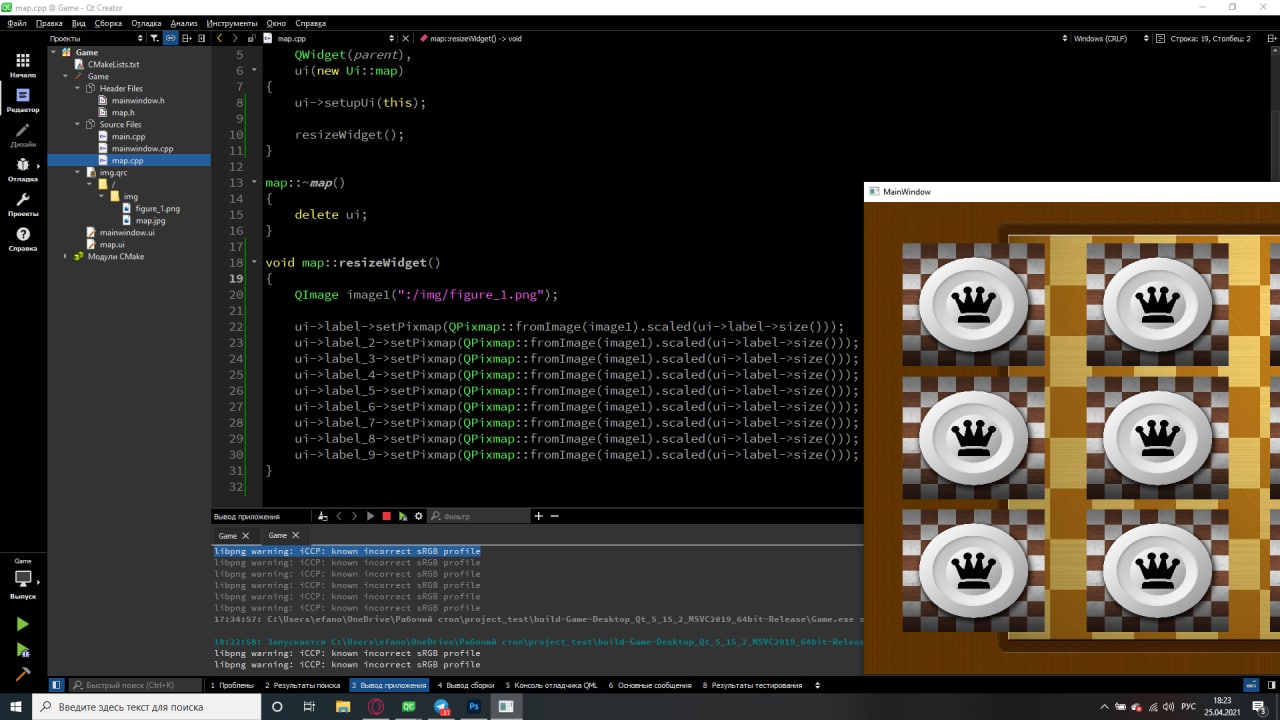Toggle the left sidebar visibility button

pyautogui.click(x=56, y=685)
